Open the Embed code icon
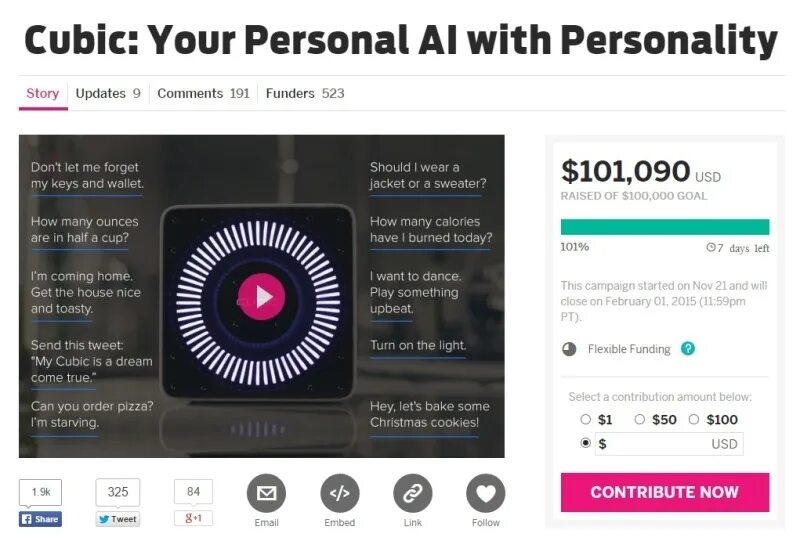This screenshot has height=541, width=800. (340, 493)
